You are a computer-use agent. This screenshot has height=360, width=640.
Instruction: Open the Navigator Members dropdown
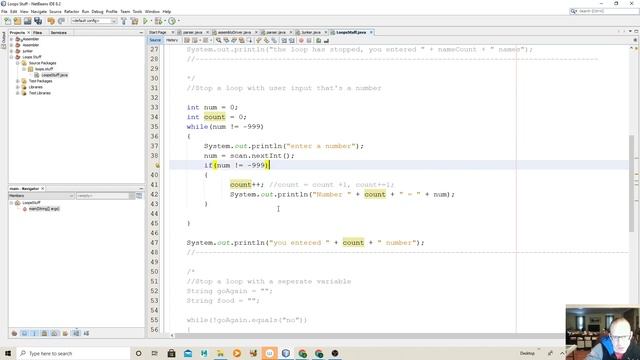coord(42,196)
